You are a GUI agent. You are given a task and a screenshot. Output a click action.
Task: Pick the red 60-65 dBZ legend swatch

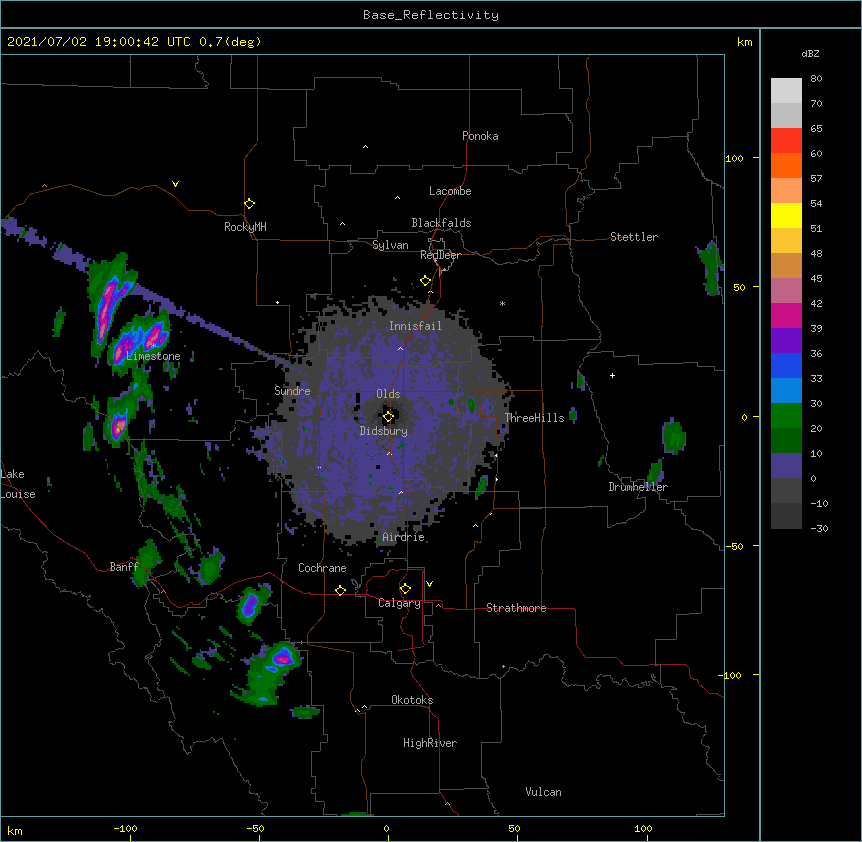(x=786, y=141)
